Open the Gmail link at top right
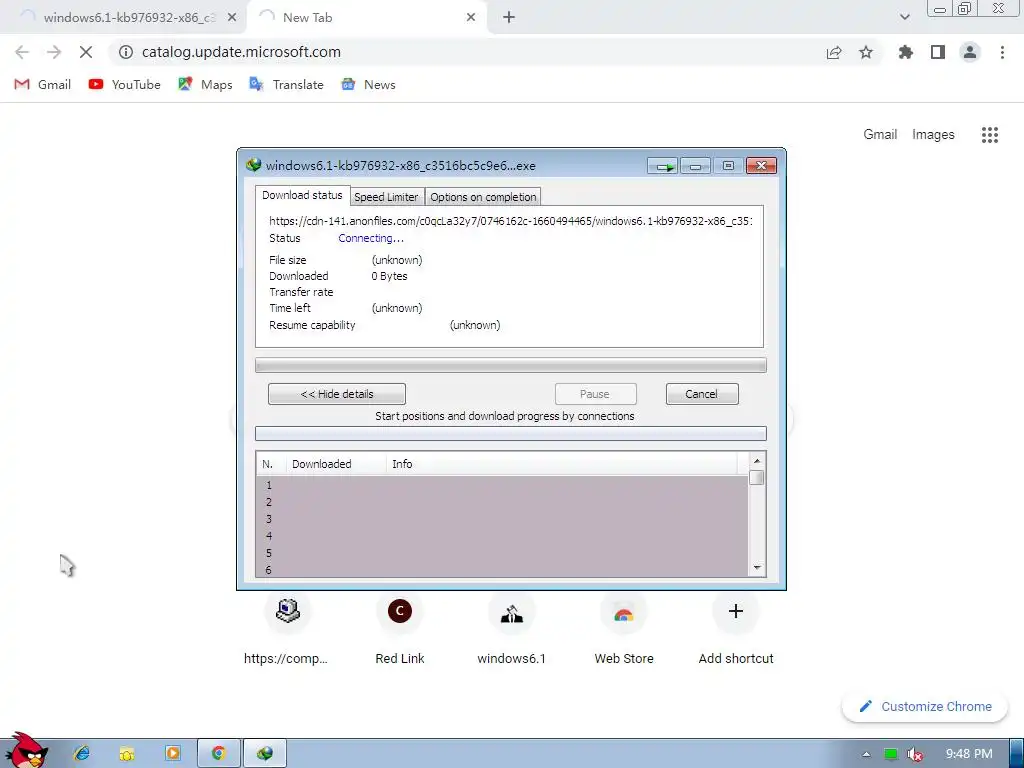Image resolution: width=1024 pixels, height=768 pixels. click(x=880, y=135)
